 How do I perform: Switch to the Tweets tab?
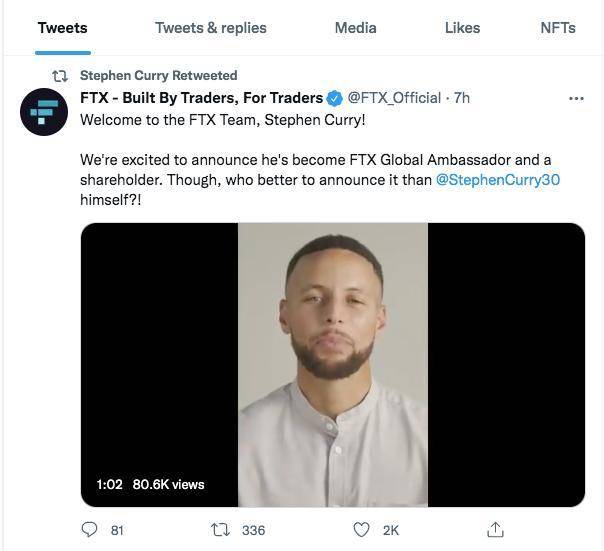(62, 28)
